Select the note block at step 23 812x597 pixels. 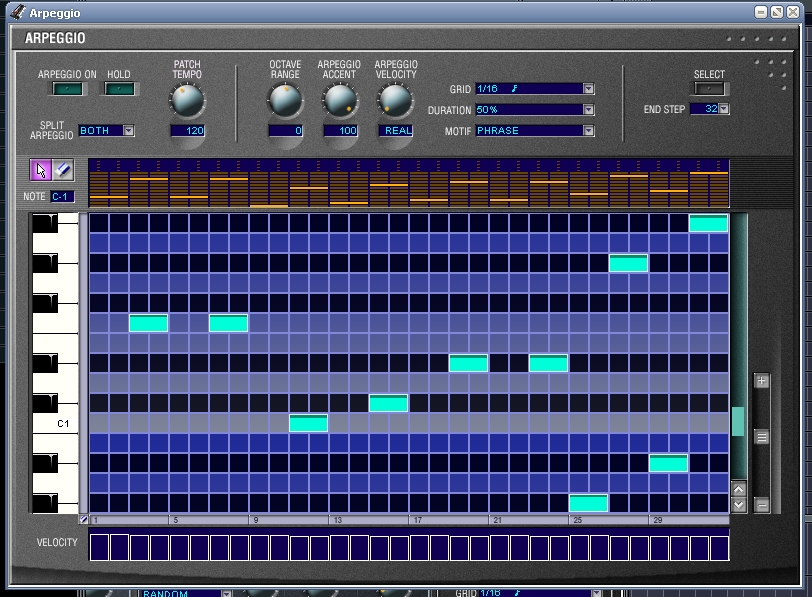548,363
